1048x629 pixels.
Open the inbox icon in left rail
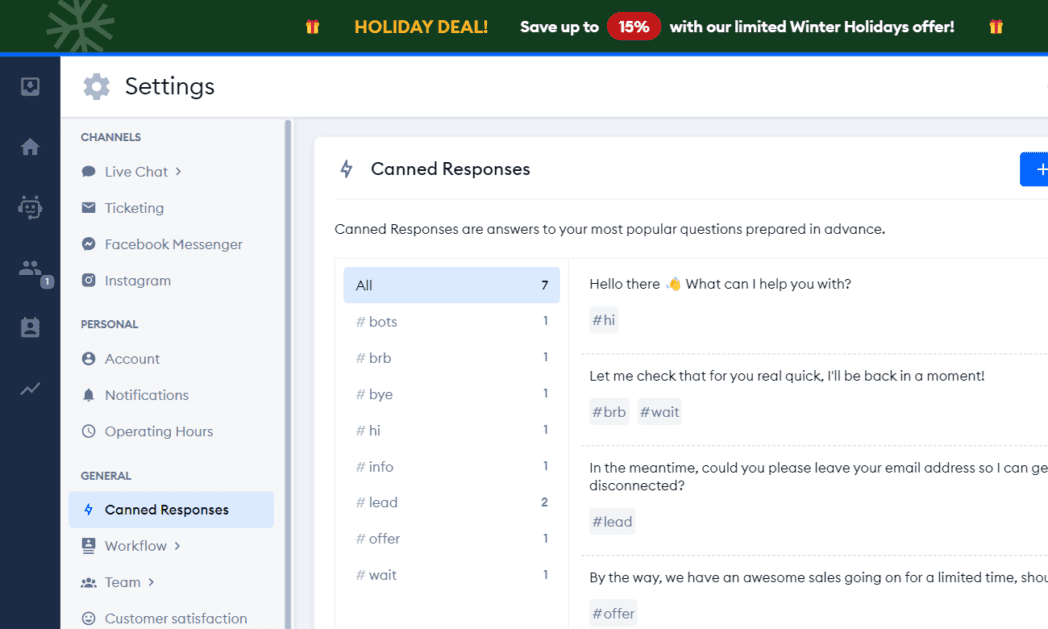[30, 86]
